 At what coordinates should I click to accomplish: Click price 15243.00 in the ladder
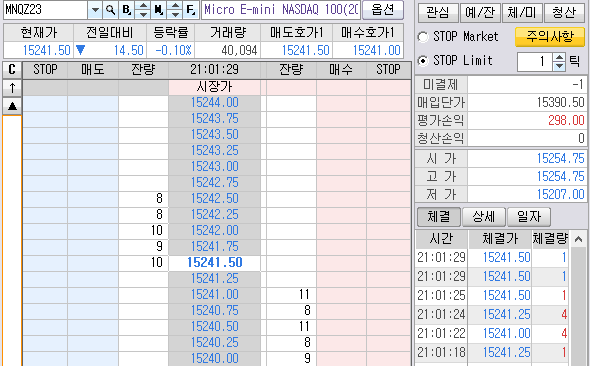coord(214,167)
